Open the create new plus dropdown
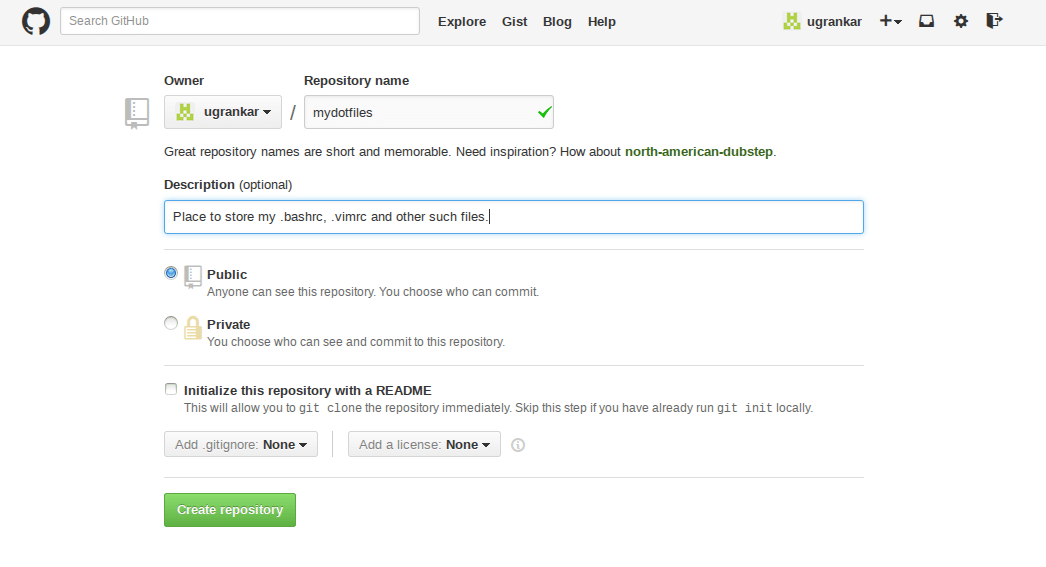This screenshot has width=1046, height=567. 890,21
